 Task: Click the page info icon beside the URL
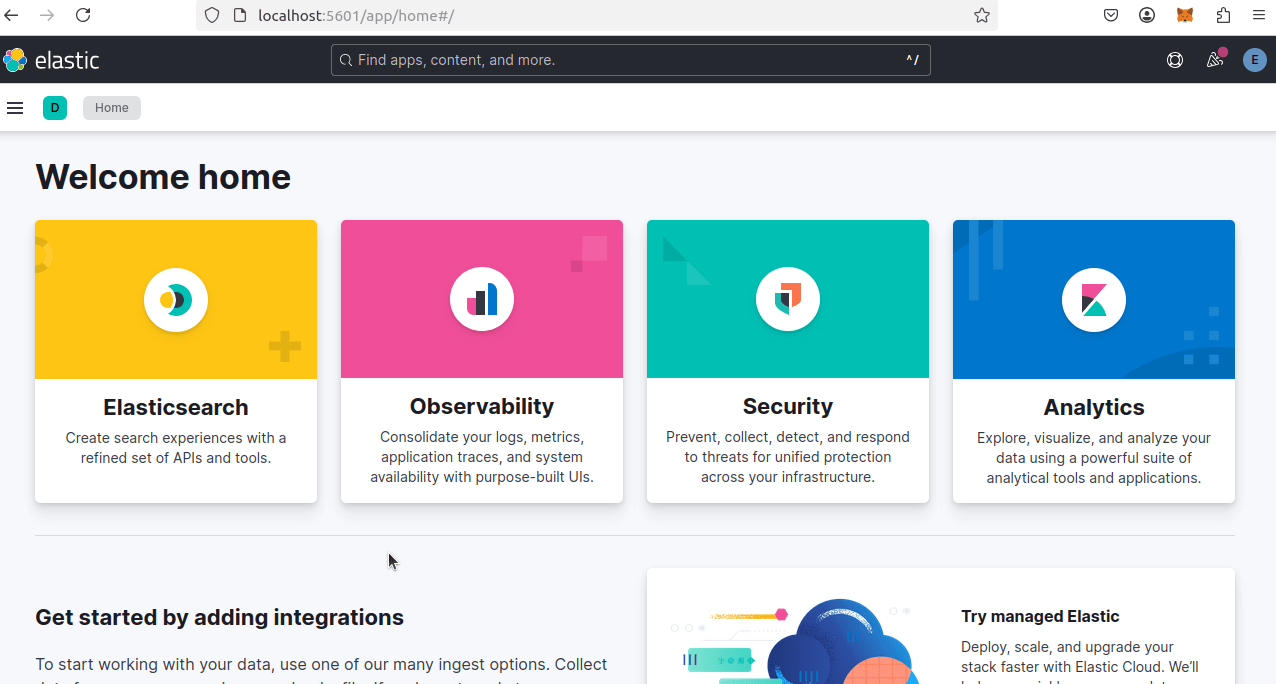239,15
